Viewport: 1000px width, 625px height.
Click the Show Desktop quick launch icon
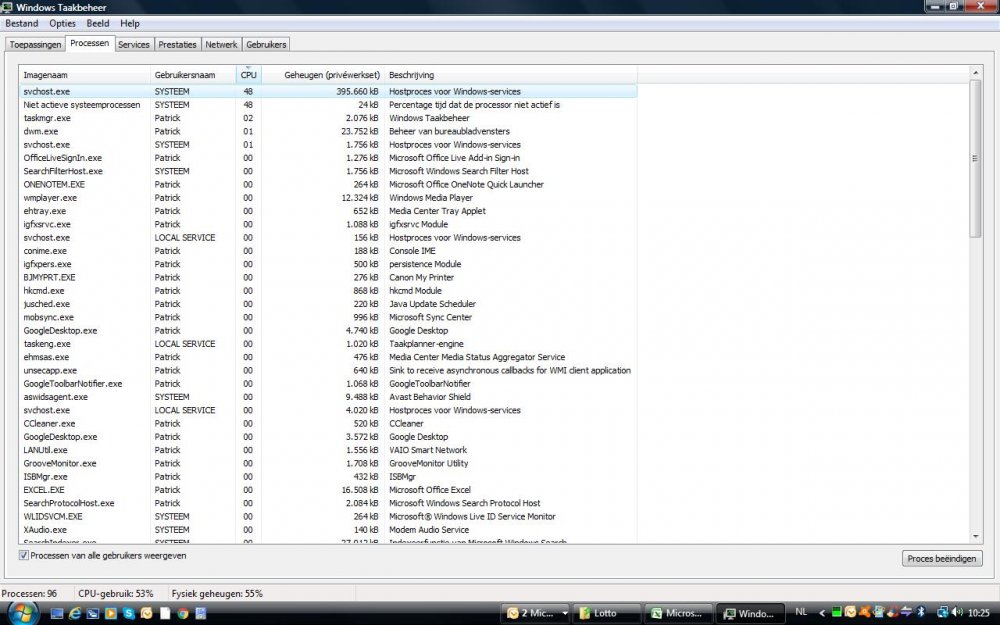pos(57,613)
